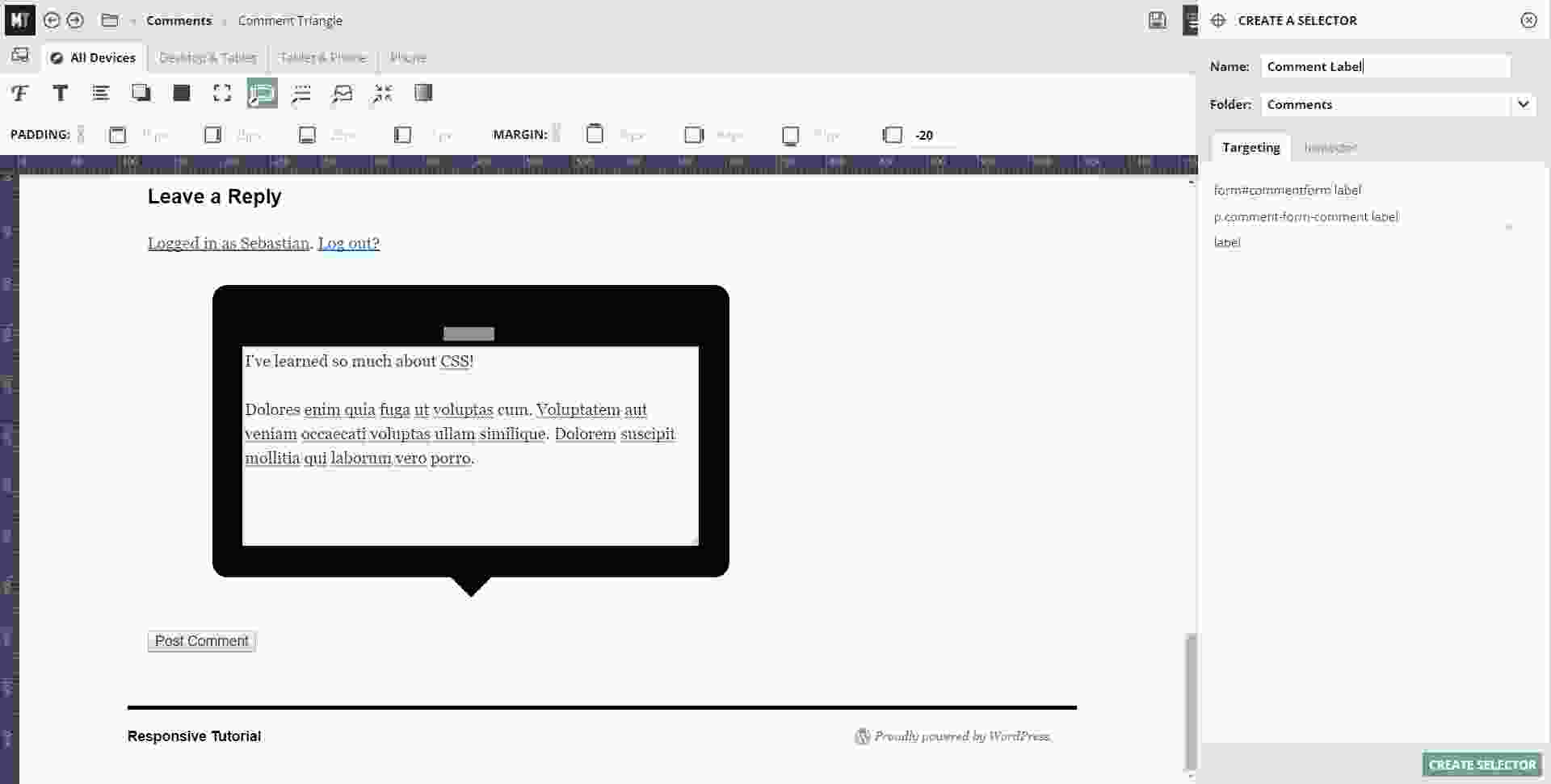This screenshot has width=1551, height=784.
Task: Open the List styling group icon
Action: coord(100,94)
